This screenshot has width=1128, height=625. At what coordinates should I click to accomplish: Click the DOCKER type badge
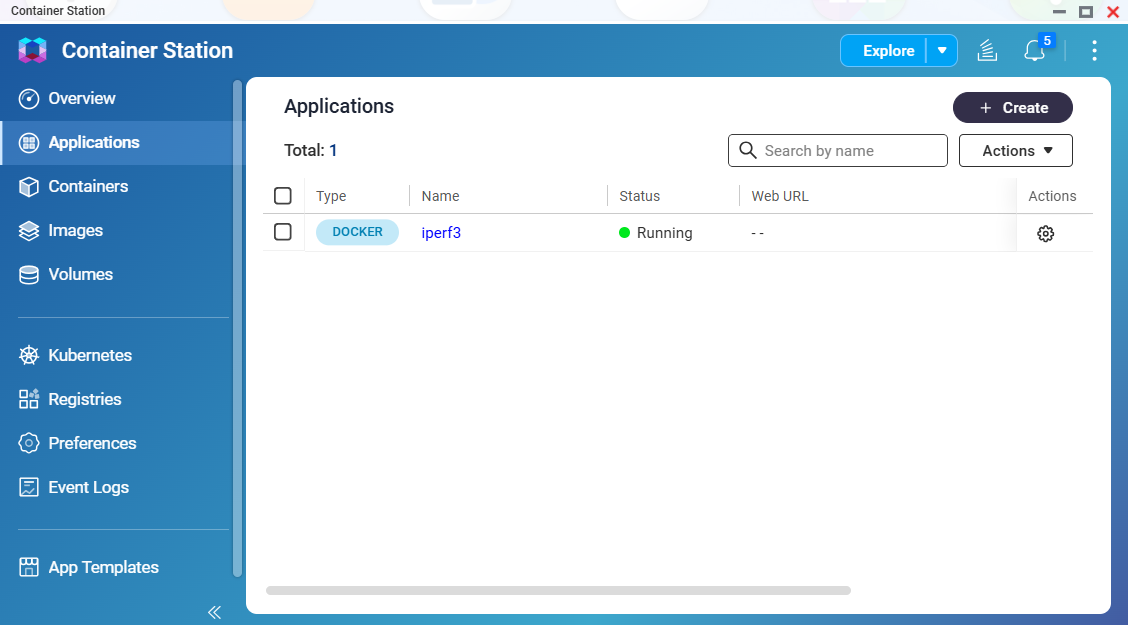tap(358, 232)
